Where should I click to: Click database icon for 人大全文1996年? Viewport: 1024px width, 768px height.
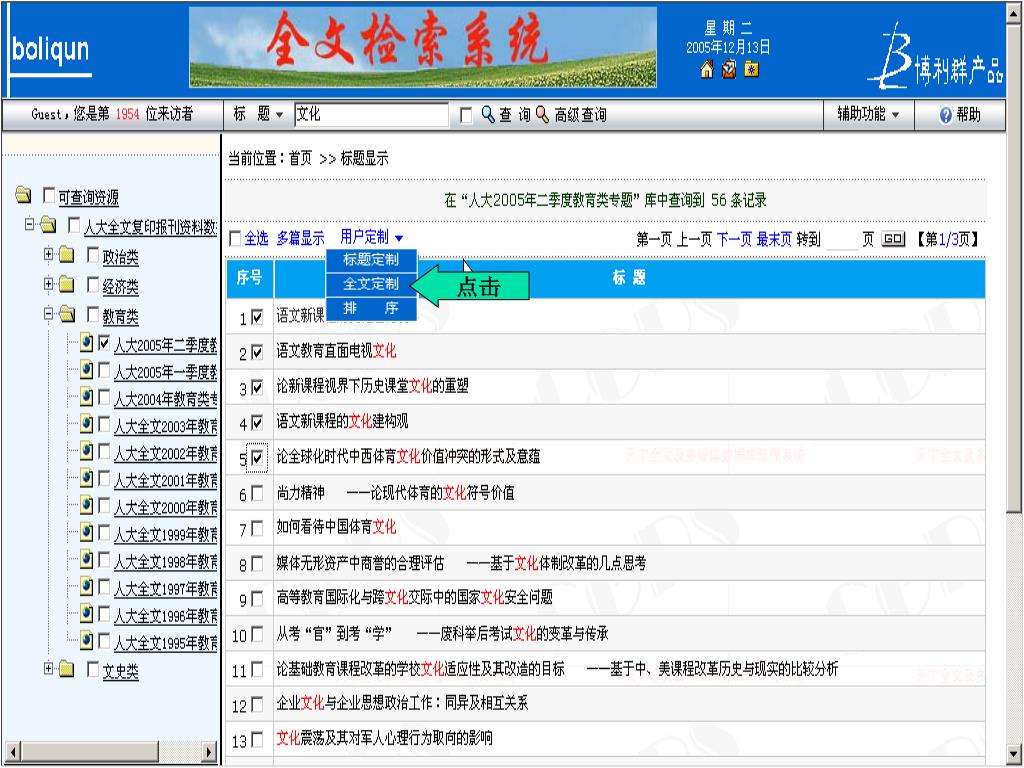pyautogui.click(x=87, y=613)
